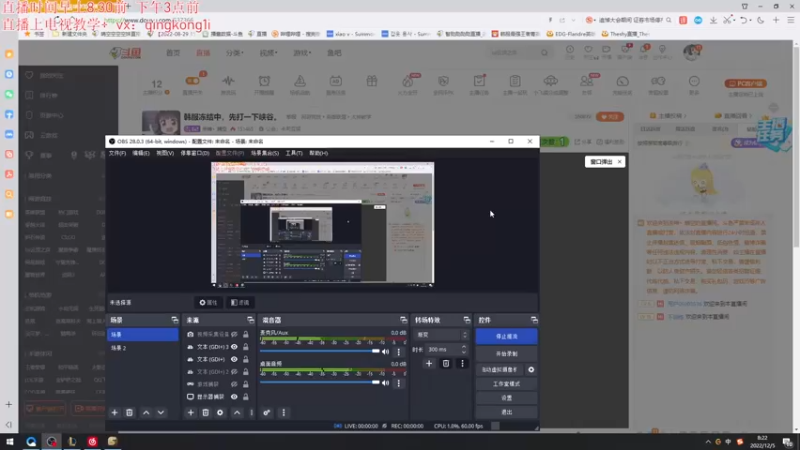Open source 属性 button above docks

208,303
